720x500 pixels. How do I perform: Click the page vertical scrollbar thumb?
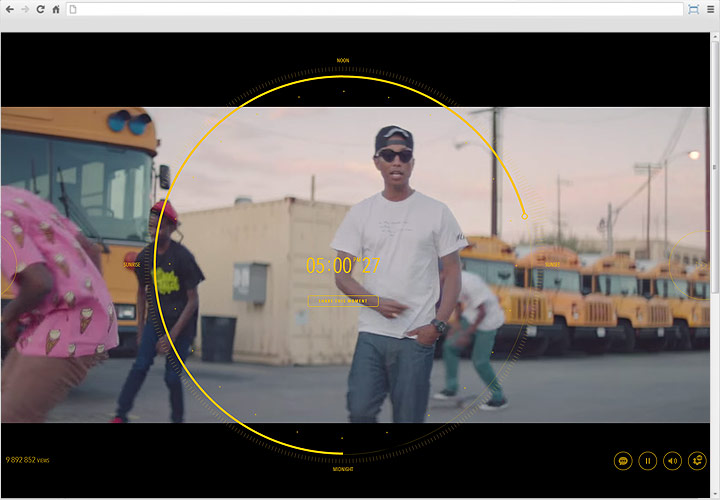715,168
